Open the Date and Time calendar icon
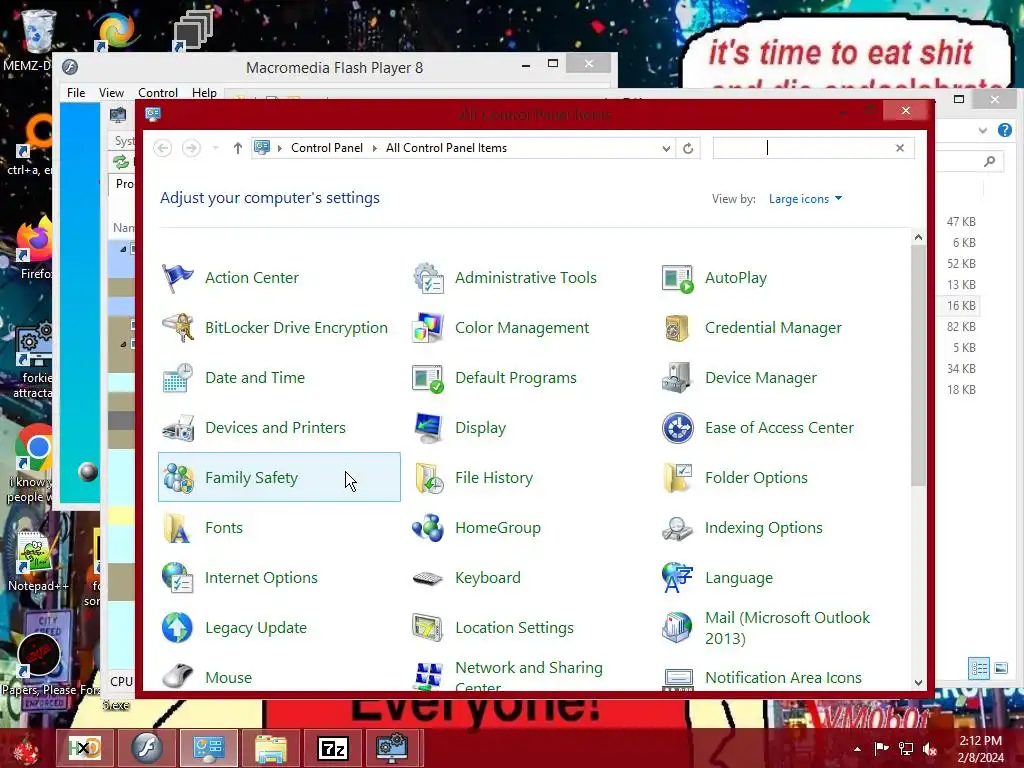1024x768 pixels. pos(178,378)
